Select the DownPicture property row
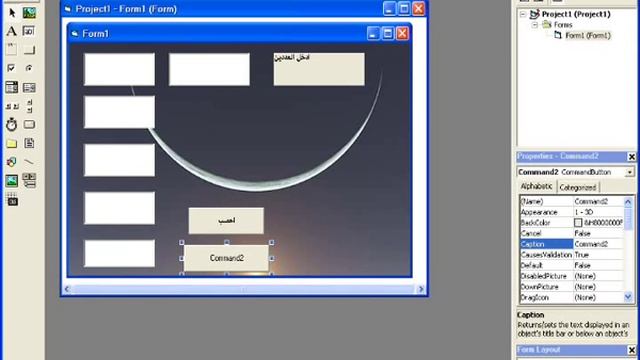The height and width of the screenshot is (360, 640). pos(571,287)
